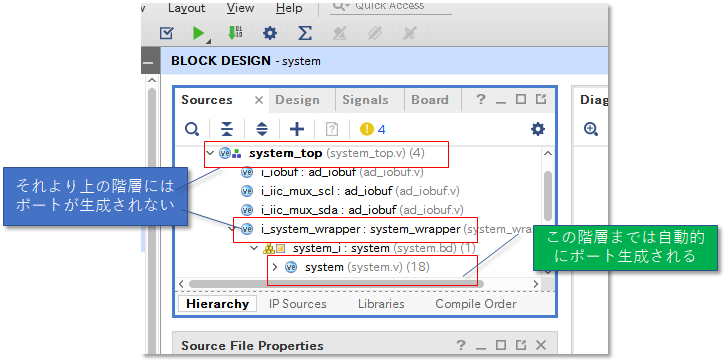The height and width of the screenshot is (363, 727).
Task: Click scroll-right arrow of Sources tree
Action: pyautogui.click(x=536, y=283)
